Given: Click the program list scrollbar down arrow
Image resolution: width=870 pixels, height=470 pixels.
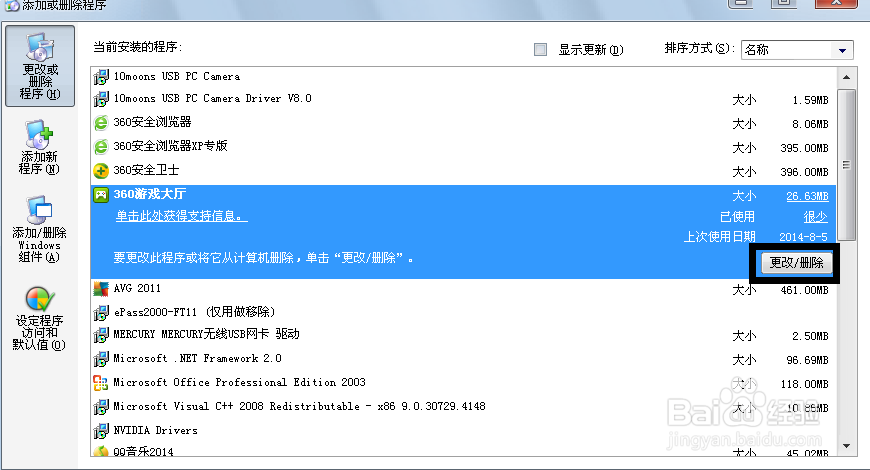Looking at the screenshot, I should (x=847, y=446).
